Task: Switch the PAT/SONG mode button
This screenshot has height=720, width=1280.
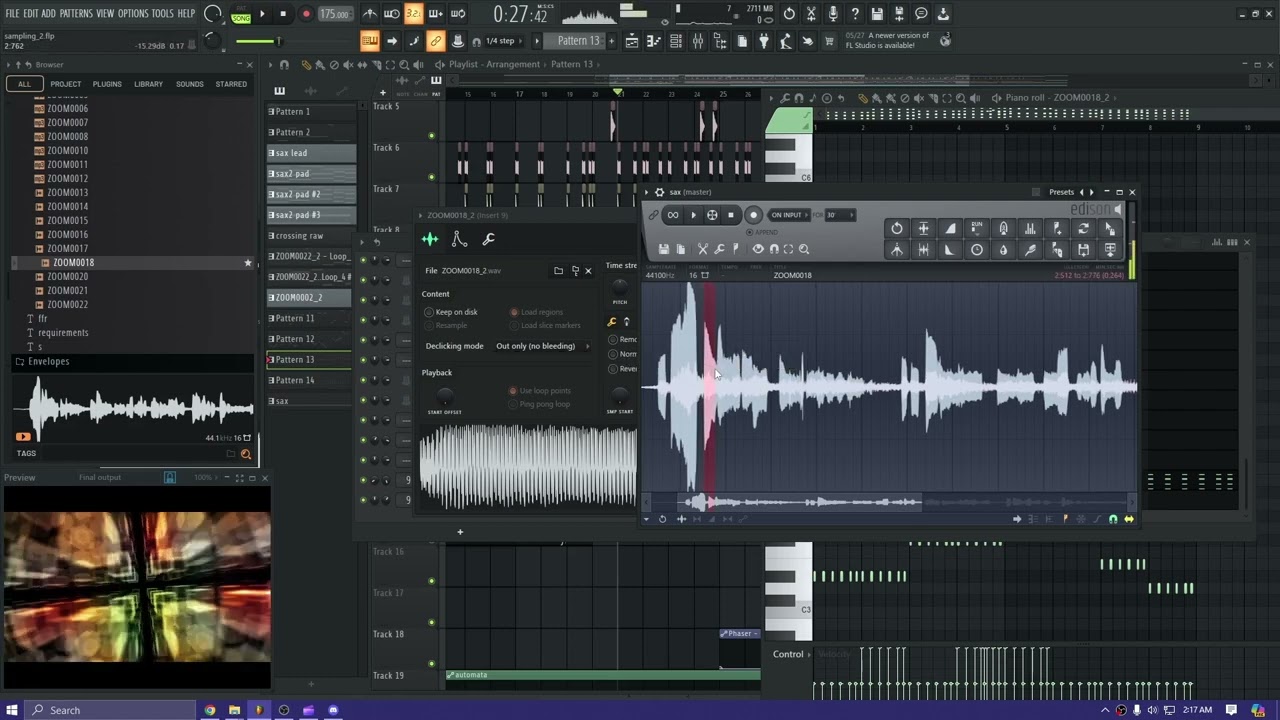Action: pyautogui.click(x=241, y=14)
